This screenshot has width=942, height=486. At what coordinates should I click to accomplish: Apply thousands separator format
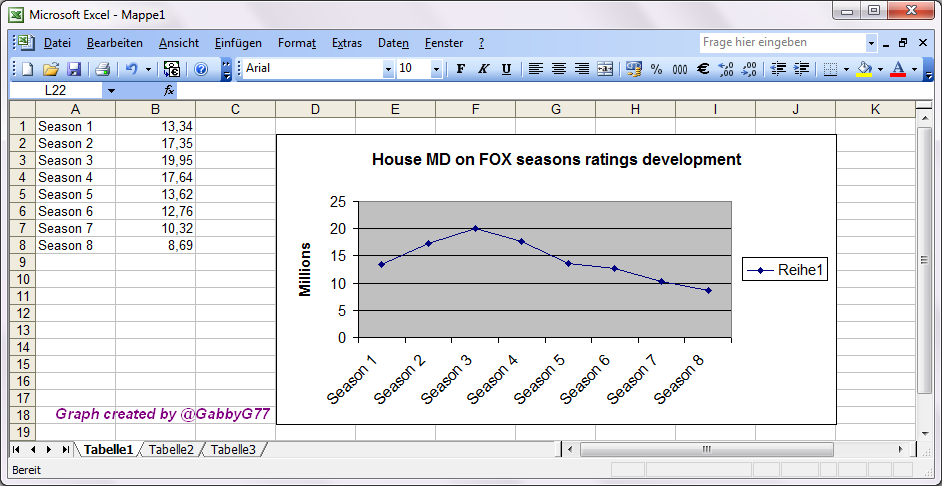pyautogui.click(x=679, y=69)
